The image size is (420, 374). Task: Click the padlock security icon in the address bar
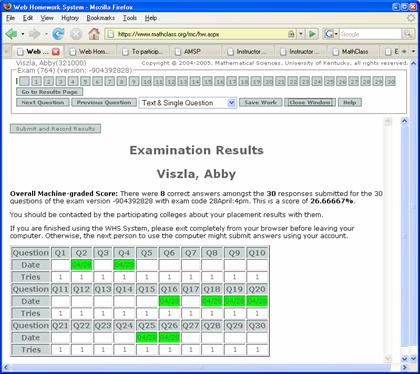(x=291, y=34)
